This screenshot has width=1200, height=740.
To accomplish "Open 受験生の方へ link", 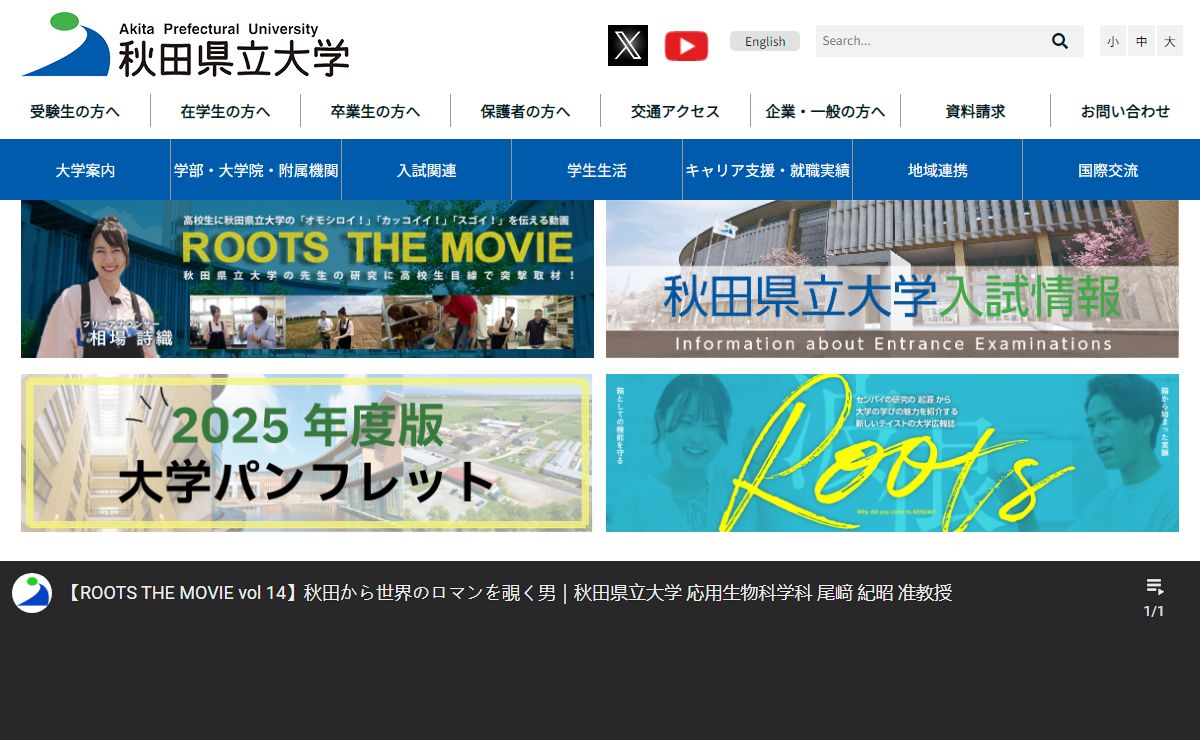I will (x=75, y=111).
